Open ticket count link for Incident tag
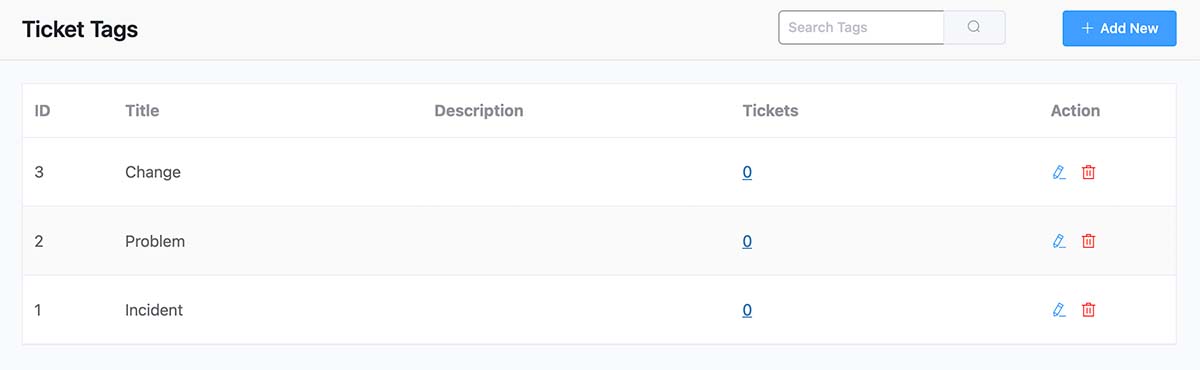Viewport: 1200px width, 370px height. [747, 310]
